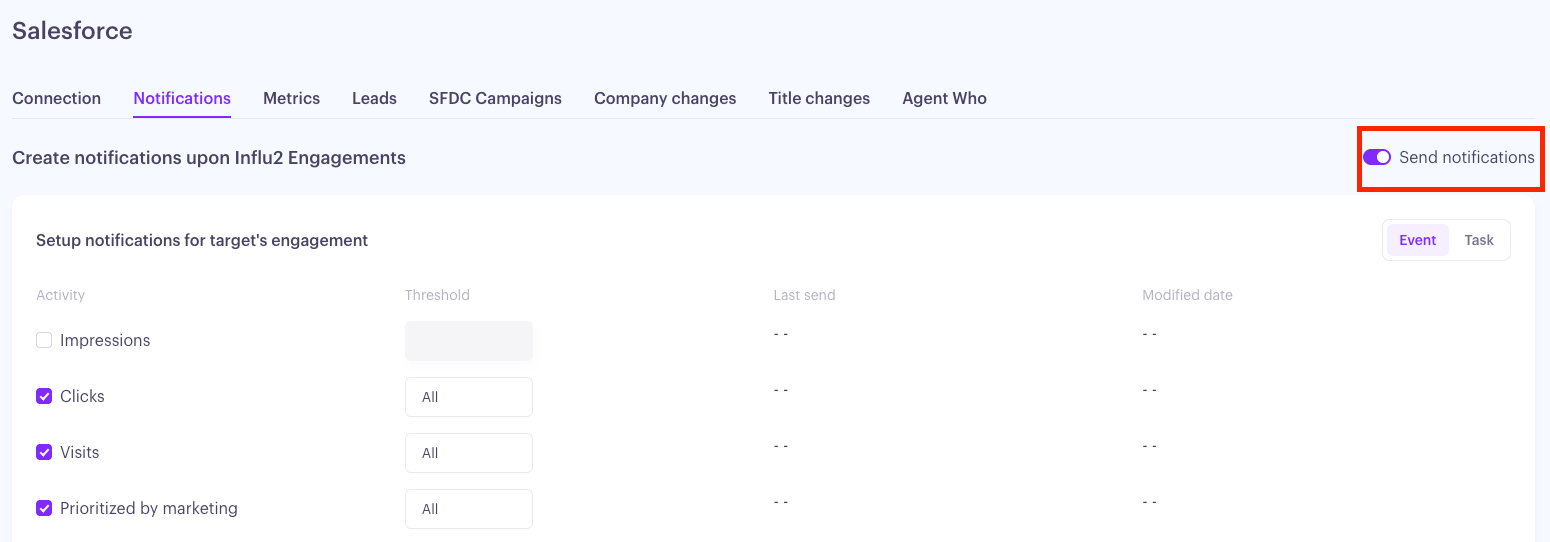This screenshot has height=542, width=1550.
Task: Go to the Leads tab
Action: (x=374, y=98)
